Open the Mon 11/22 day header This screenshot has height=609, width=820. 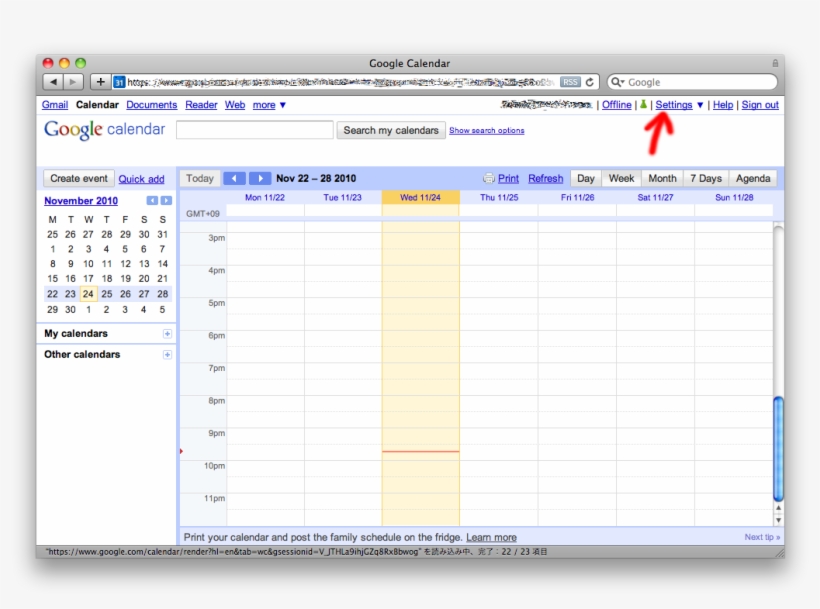[265, 198]
